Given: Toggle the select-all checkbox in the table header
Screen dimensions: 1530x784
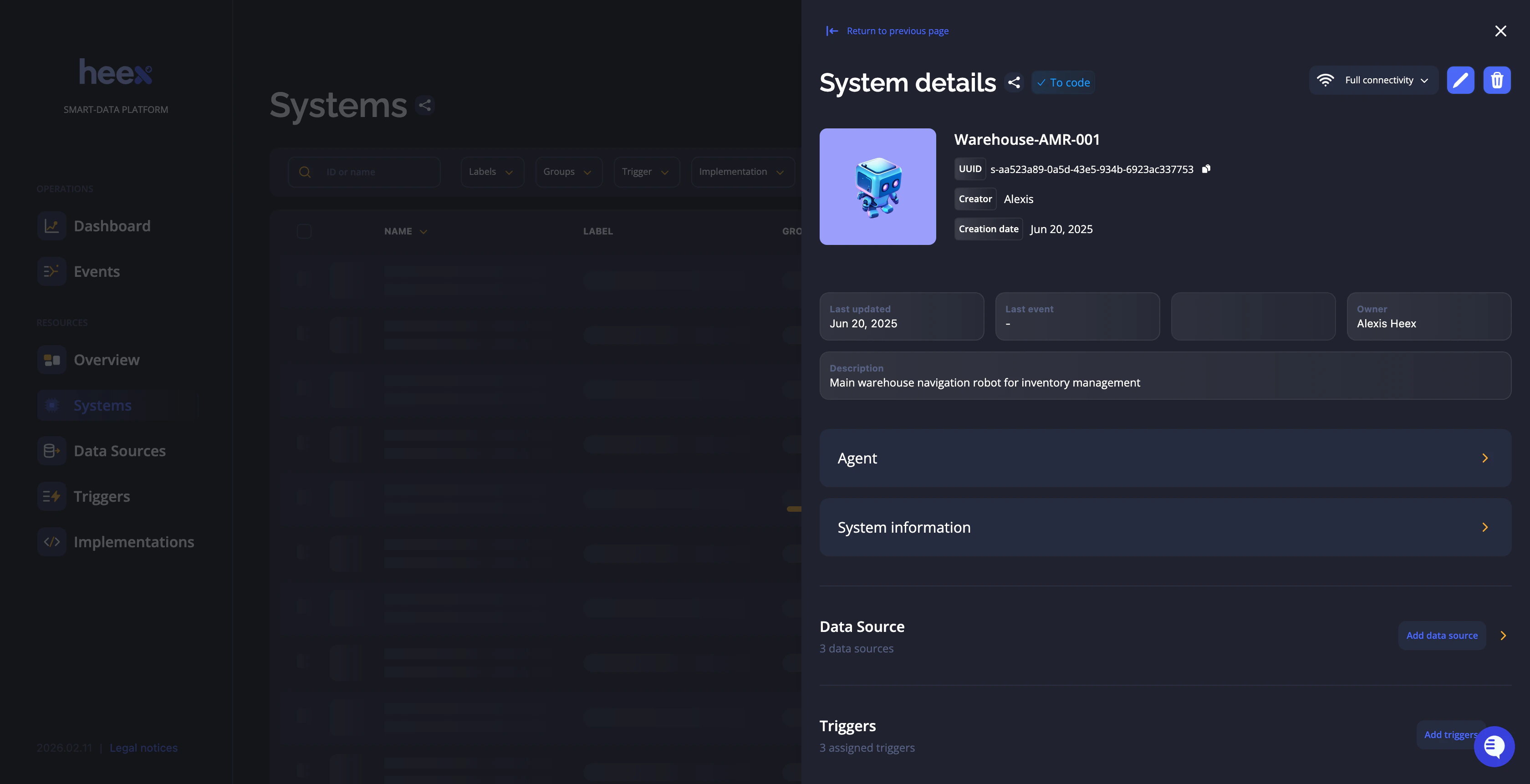Looking at the screenshot, I should [304, 231].
